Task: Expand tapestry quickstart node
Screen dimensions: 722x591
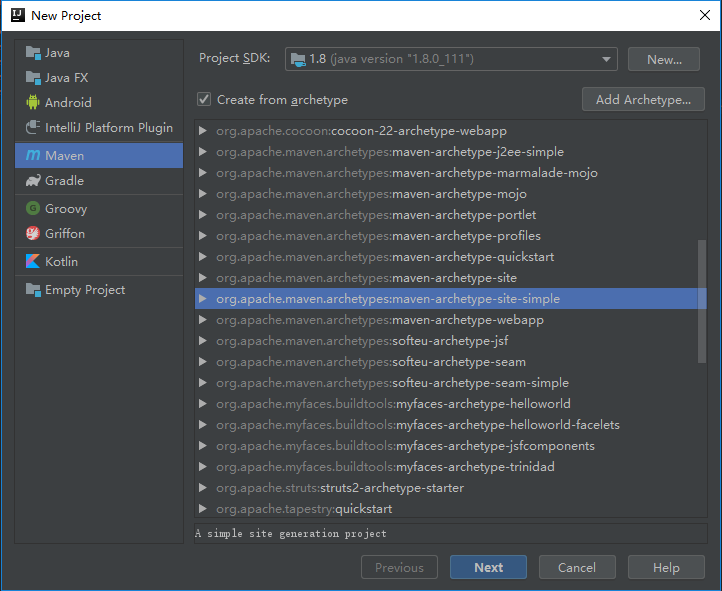Action: (202, 509)
